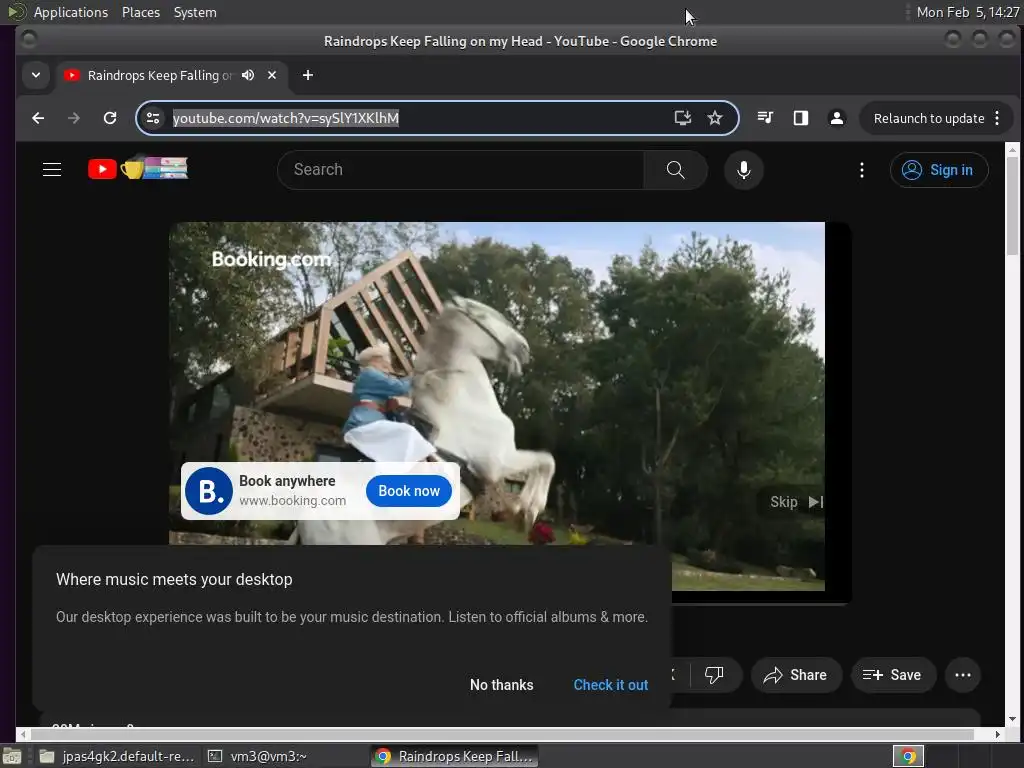Click the Sign in button
This screenshot has height=768, width=1024.
pos(938,170)
